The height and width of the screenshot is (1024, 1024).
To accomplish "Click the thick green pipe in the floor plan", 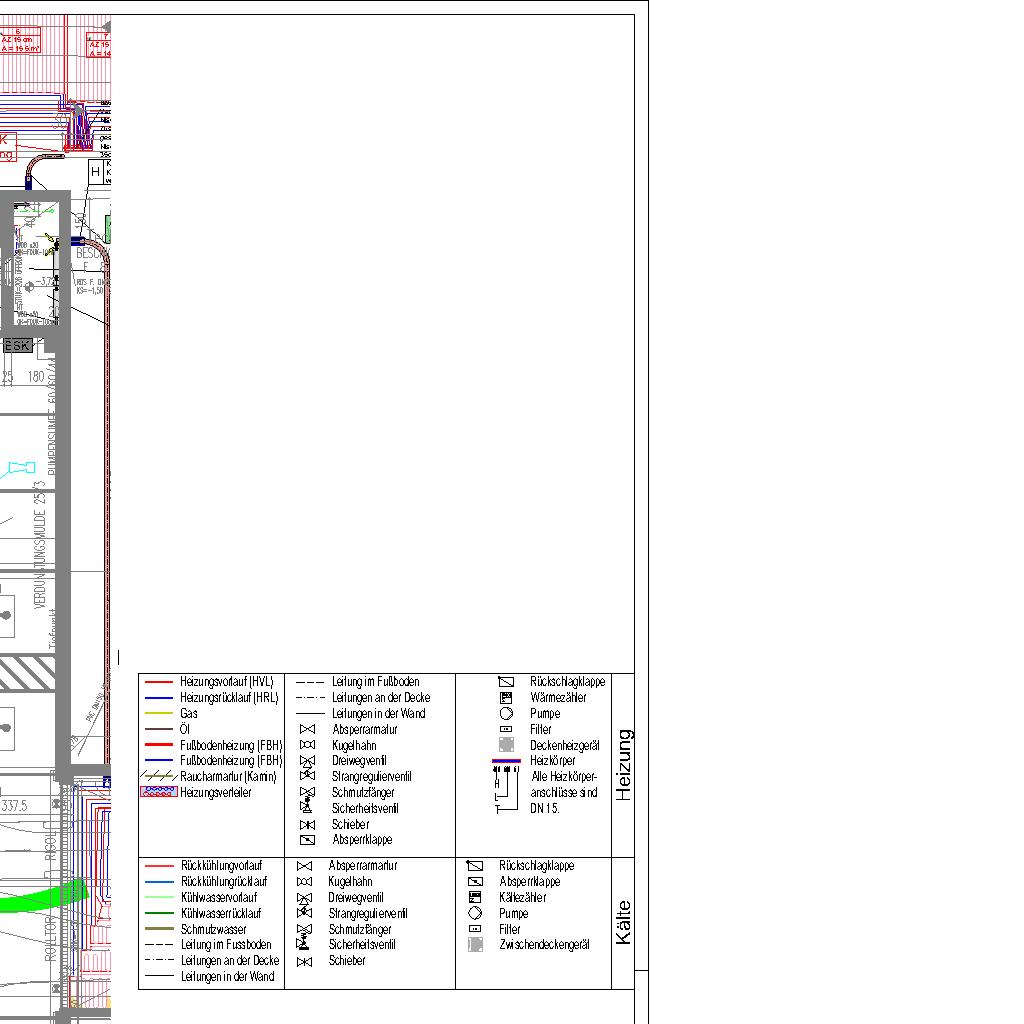I will [x=43, y=897].
